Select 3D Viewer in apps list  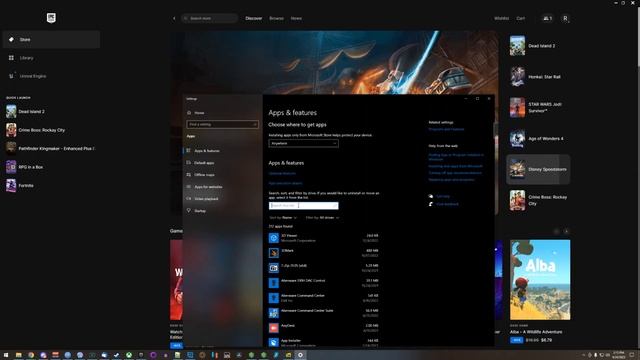point(323,238)
